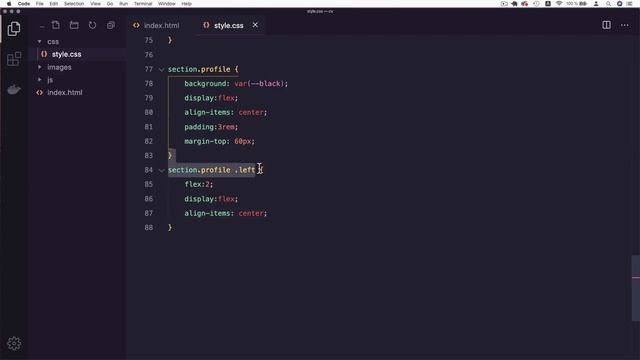This screenshot has height=360, width=640.
Task: Open the Selection menu
Action: tap(74, 4)
